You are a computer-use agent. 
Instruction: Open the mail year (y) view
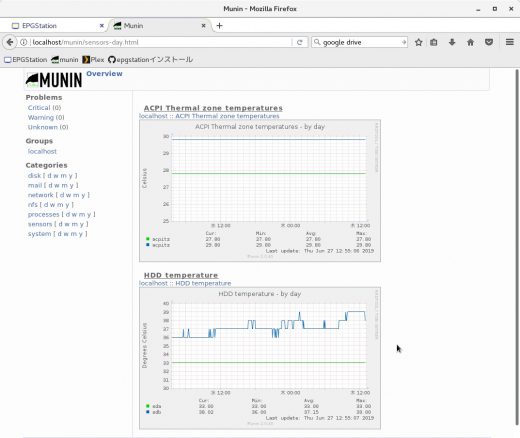coord(71,185)
